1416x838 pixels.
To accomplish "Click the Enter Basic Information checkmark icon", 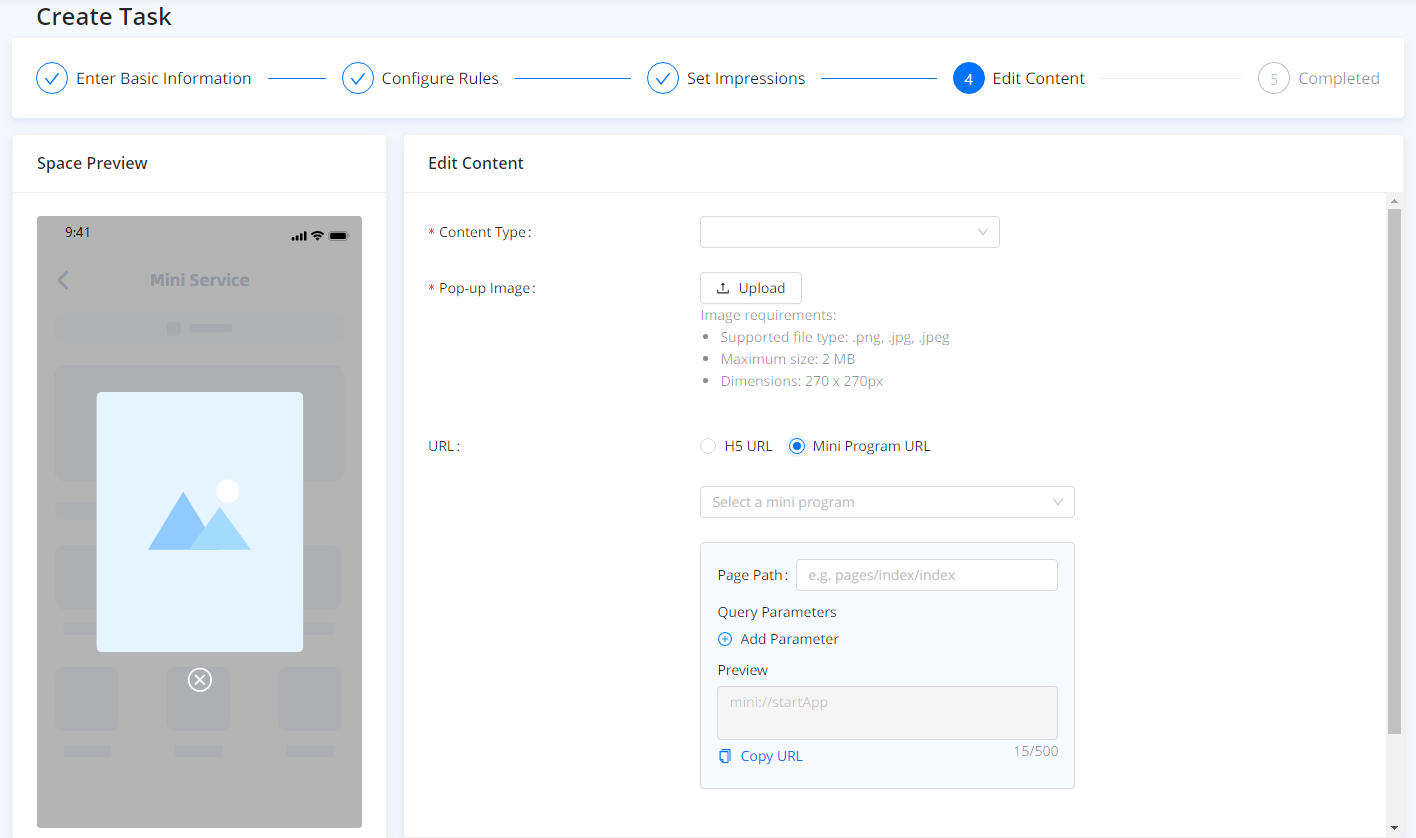I will pos(52,78).
